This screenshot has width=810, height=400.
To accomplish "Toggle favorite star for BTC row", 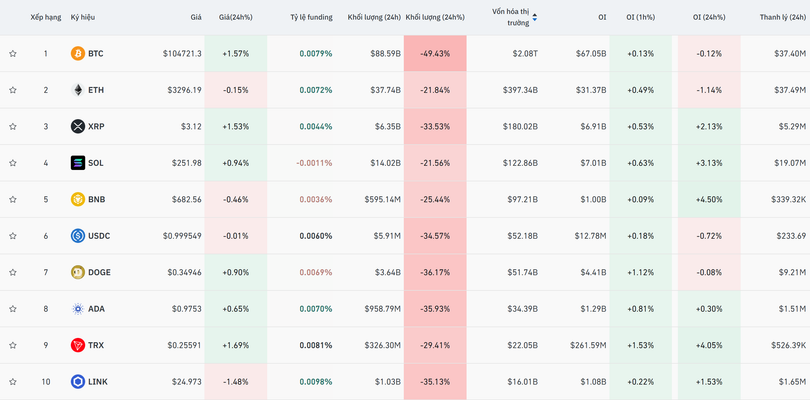I will (13, 53).
